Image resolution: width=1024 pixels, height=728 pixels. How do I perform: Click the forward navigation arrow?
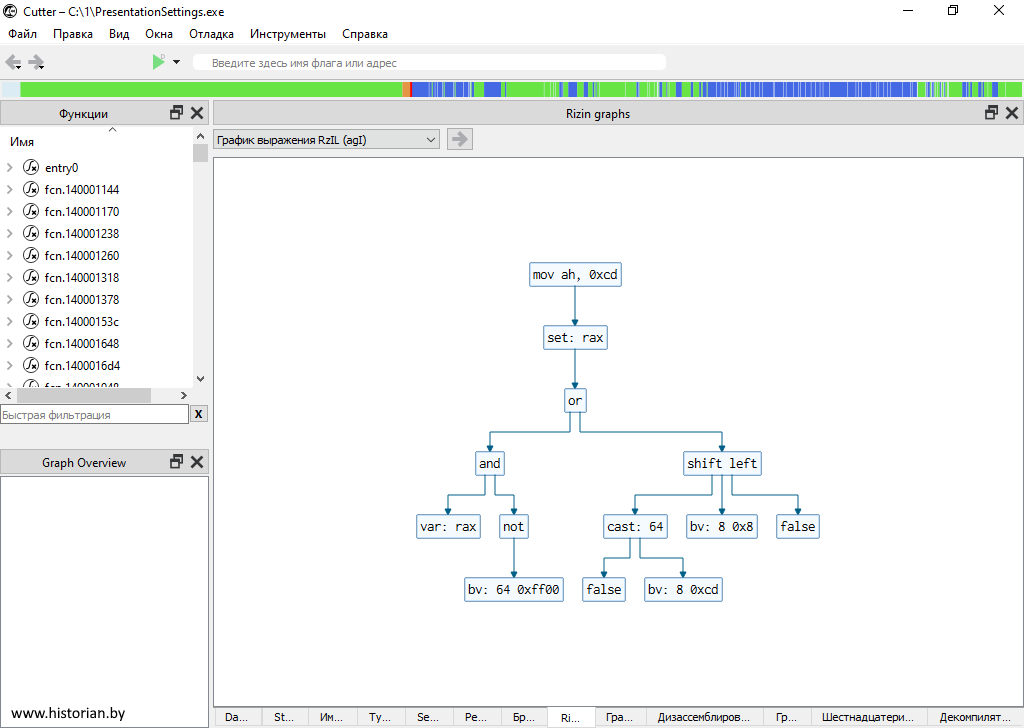tap(37, 62)
